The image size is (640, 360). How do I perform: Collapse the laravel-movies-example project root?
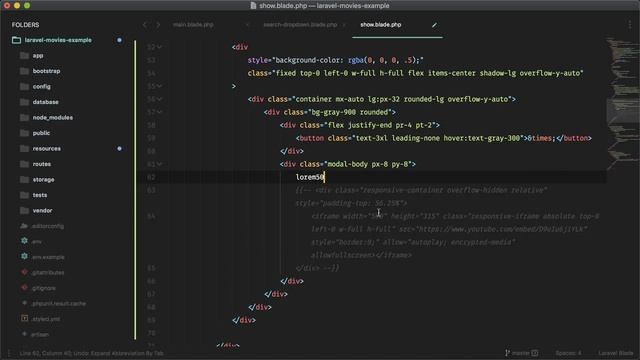[58, 40]
